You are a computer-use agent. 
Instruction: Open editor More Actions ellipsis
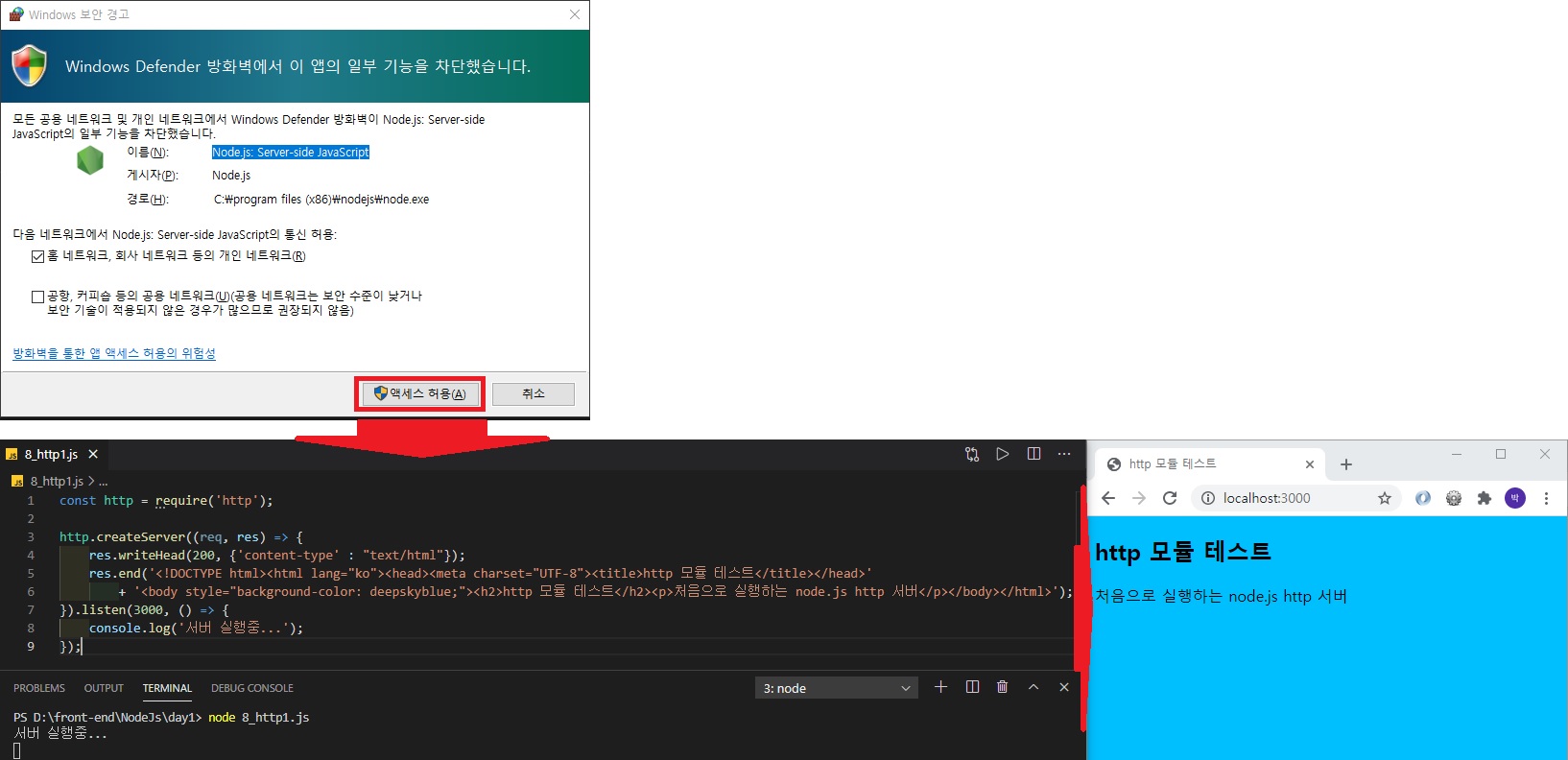[1064, 454]
